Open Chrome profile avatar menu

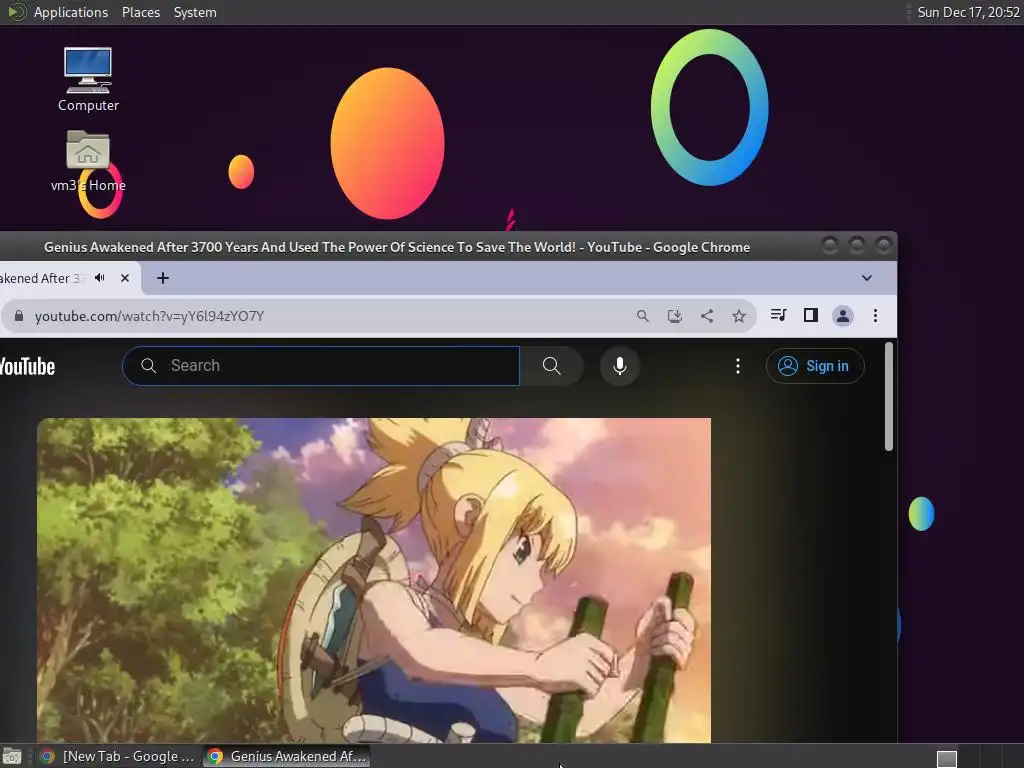(842, 316)
